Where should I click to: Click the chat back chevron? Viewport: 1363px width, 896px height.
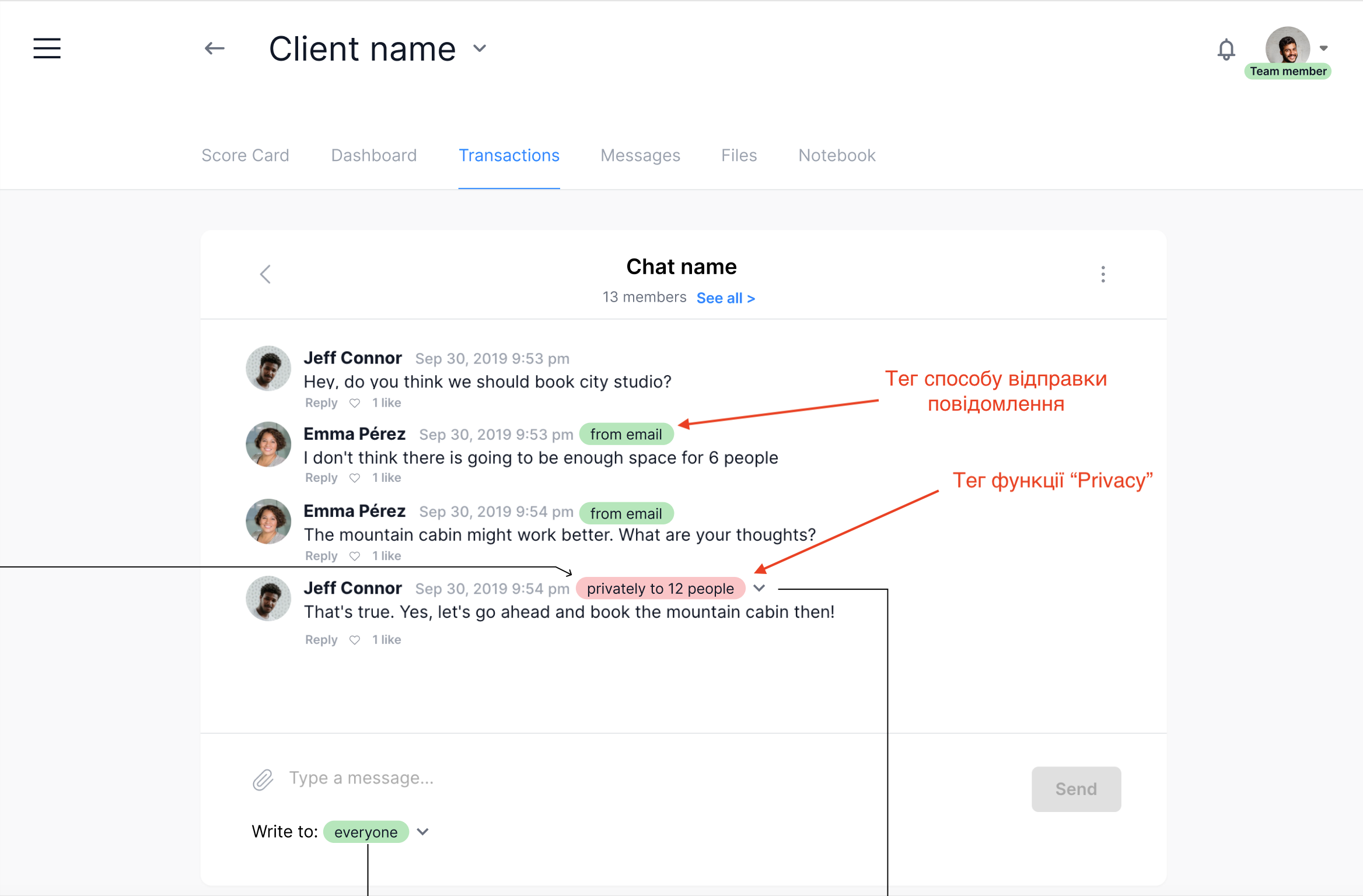[265, 274]
